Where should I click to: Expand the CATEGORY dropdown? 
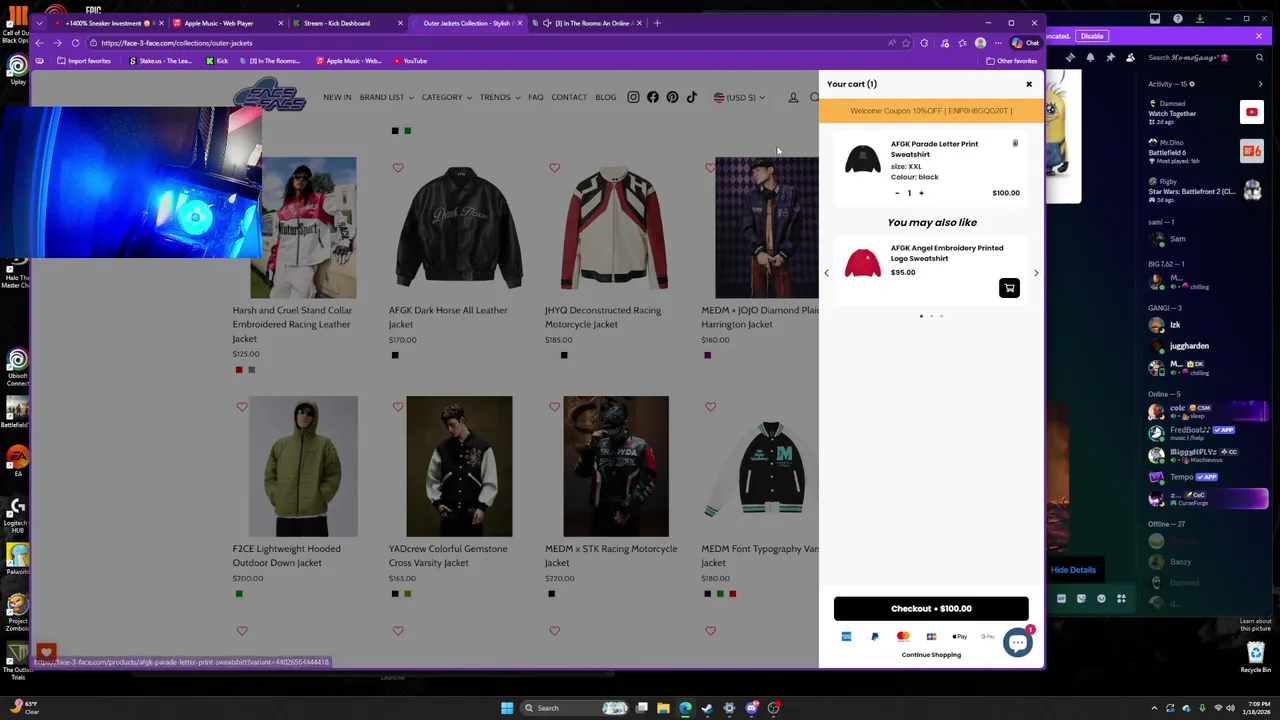(x=445, y=97)
